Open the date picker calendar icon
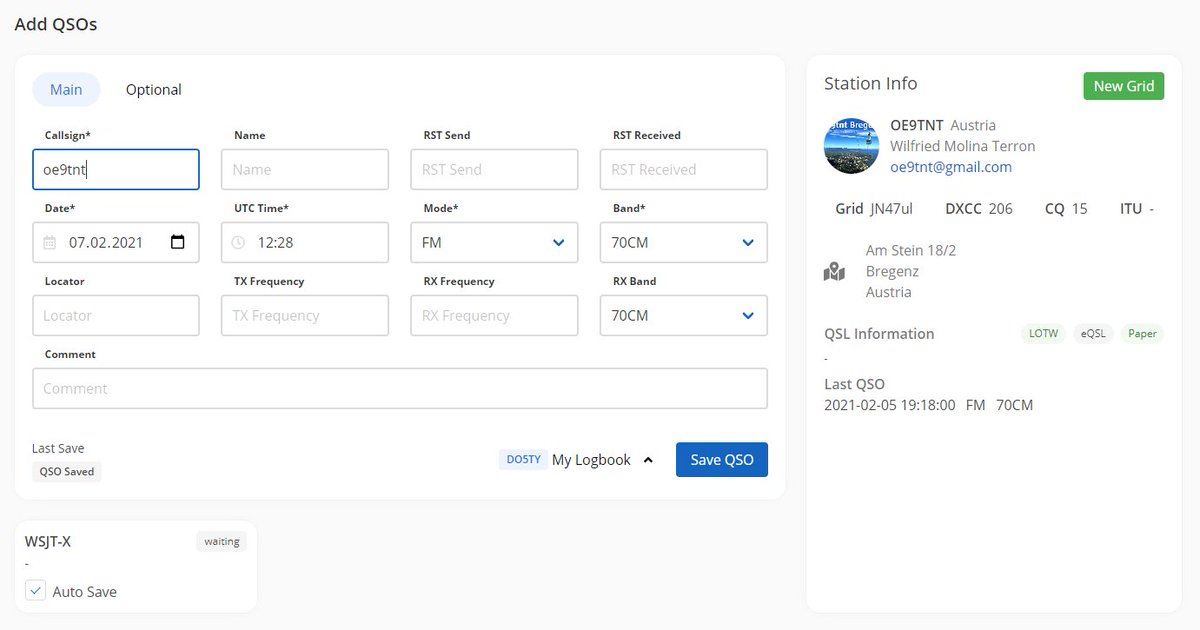 point(178,242)
